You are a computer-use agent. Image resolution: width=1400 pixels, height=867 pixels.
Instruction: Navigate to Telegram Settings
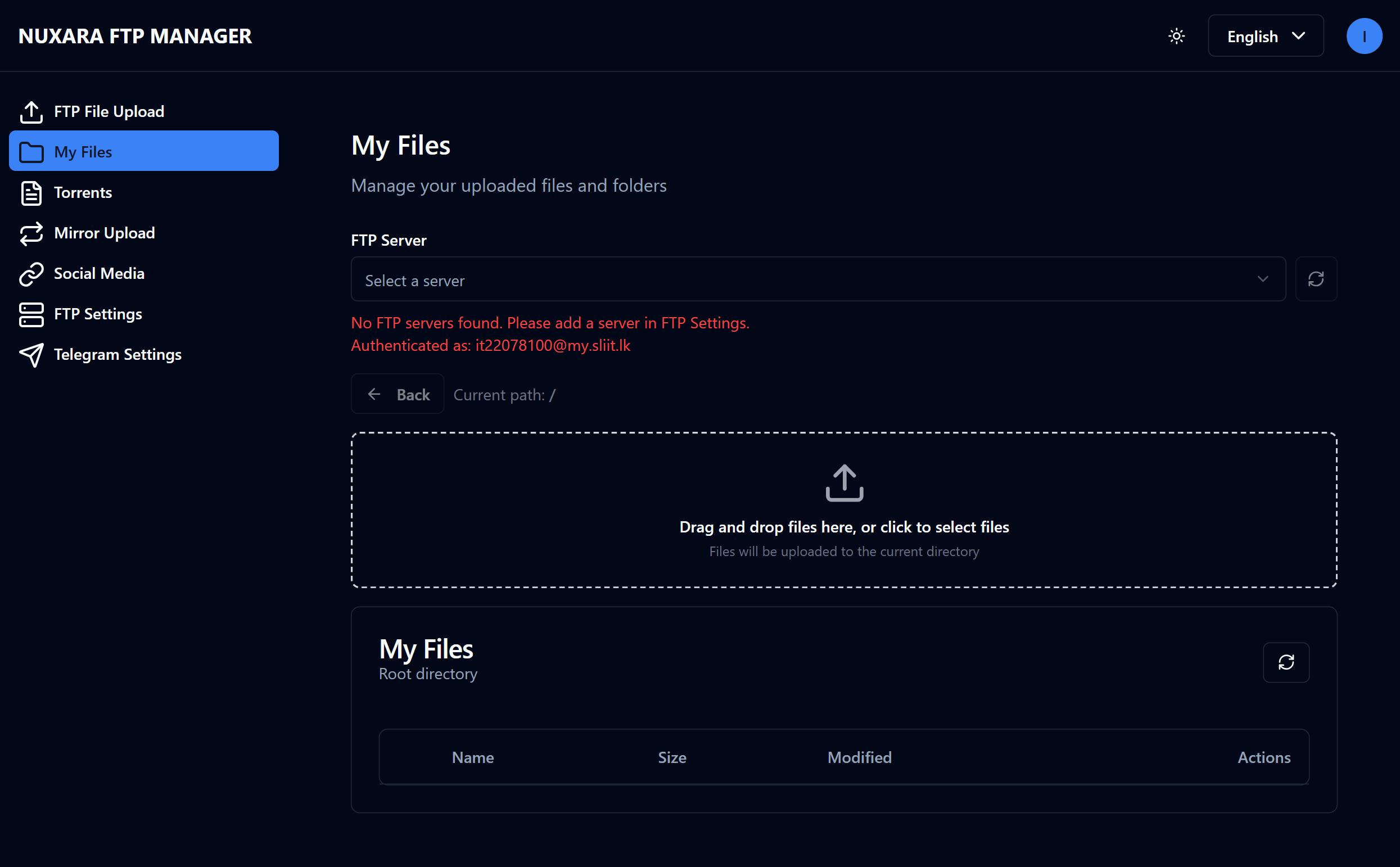coord(118,355)
